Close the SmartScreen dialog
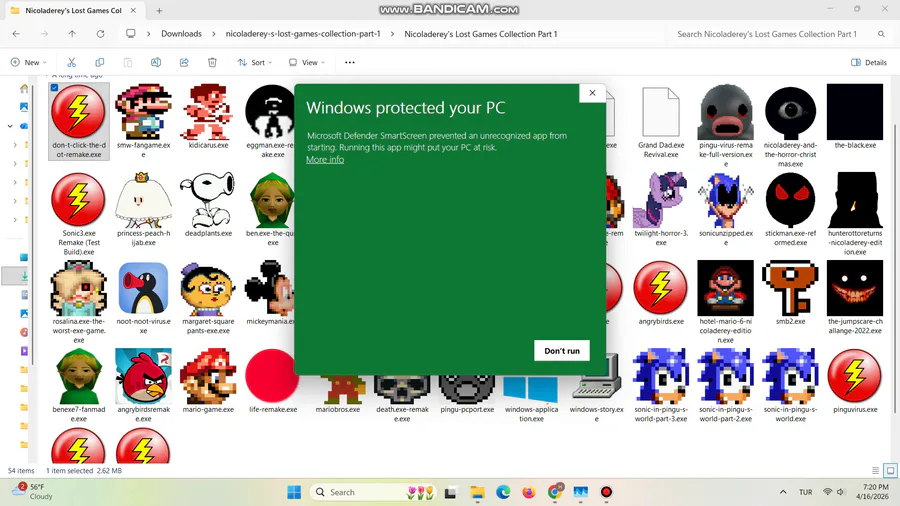Image resolution: width=900 pixels, height=506 pixels. (592, 93)
